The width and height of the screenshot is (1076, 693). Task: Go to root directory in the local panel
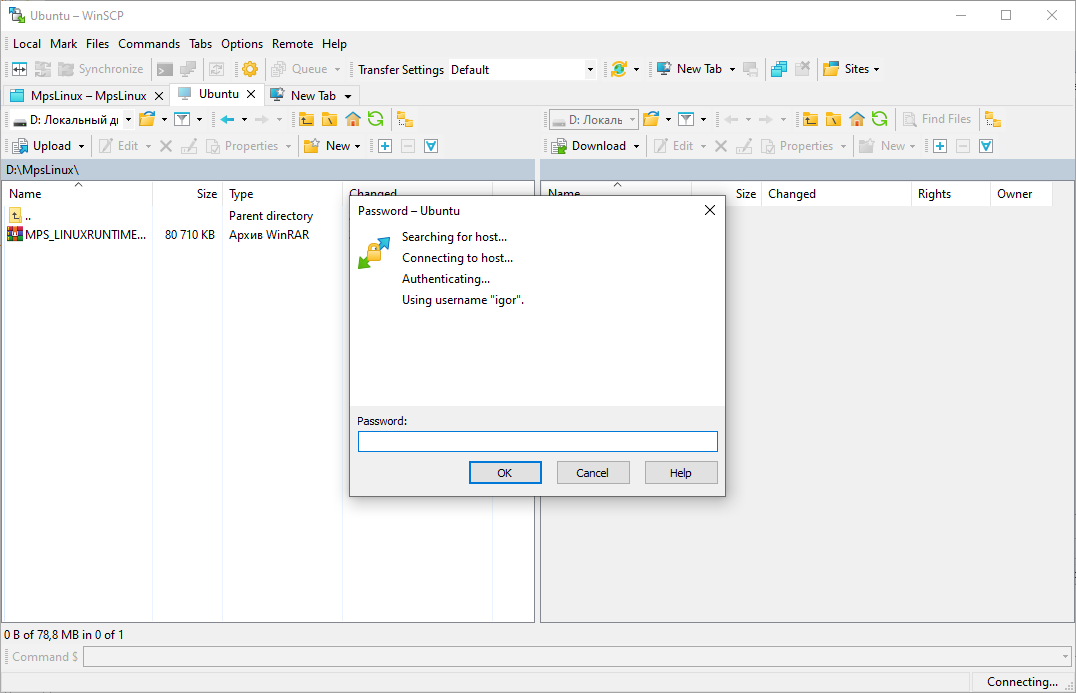click(x=329, y=119)
